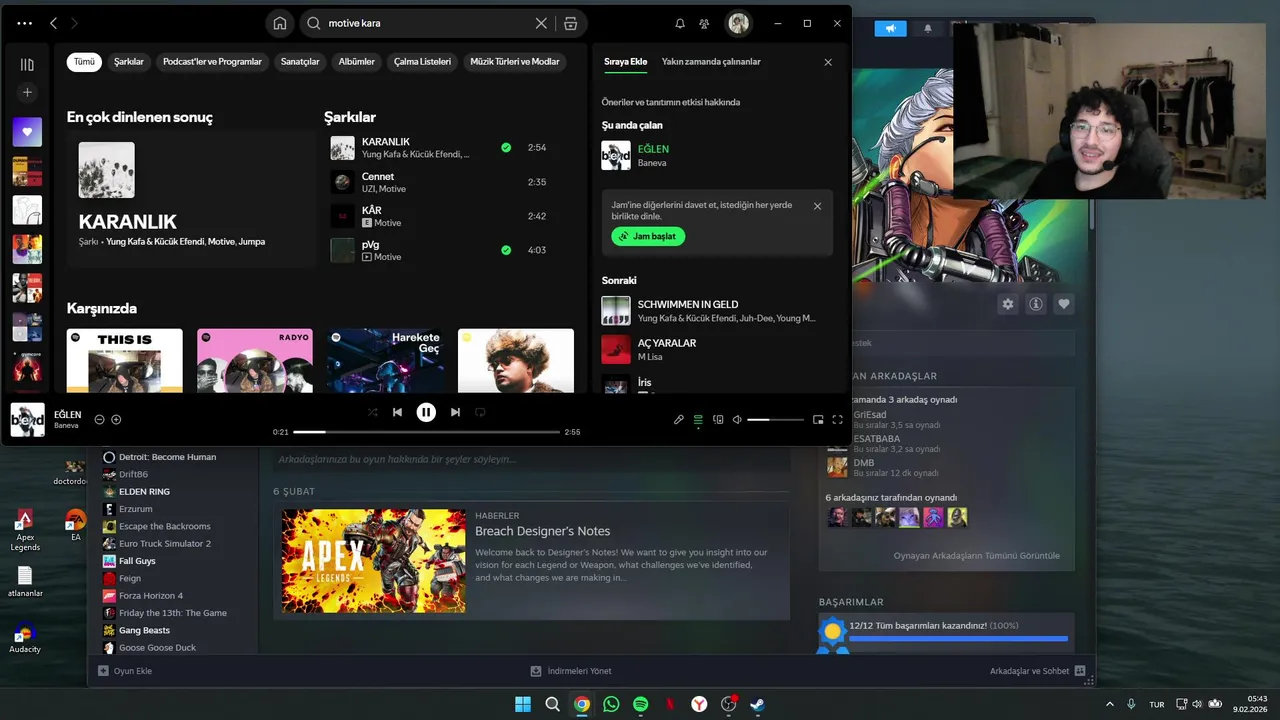Toggle shuffle playback

point(372,412)
